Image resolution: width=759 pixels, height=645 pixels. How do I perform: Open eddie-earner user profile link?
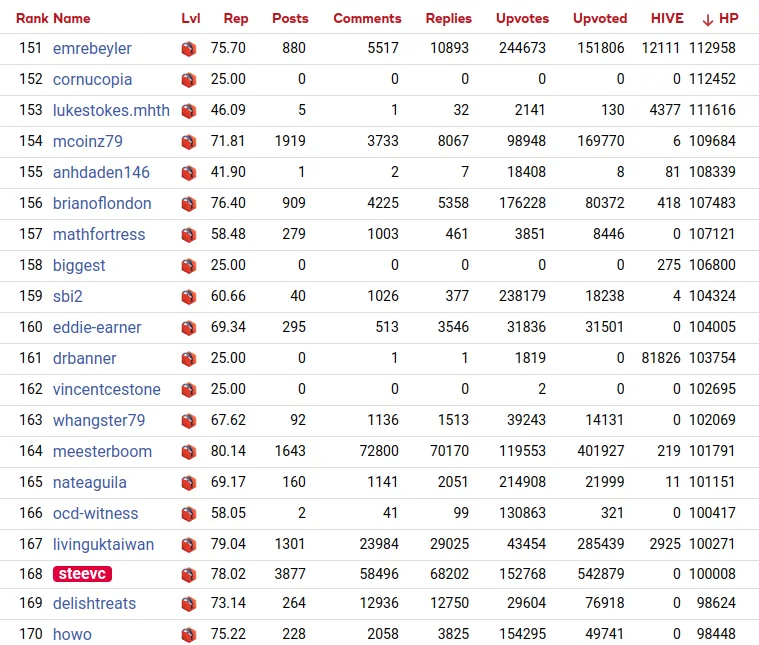tap(97, 327)
